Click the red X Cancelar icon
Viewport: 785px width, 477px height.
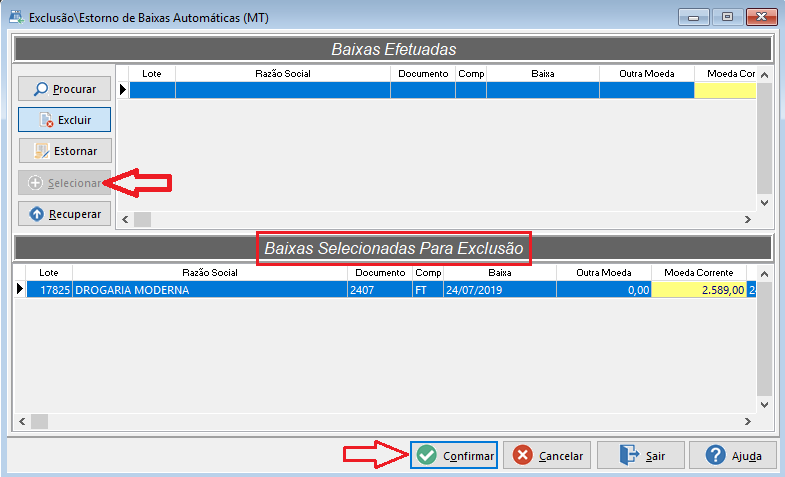click(x=523, y=455)
